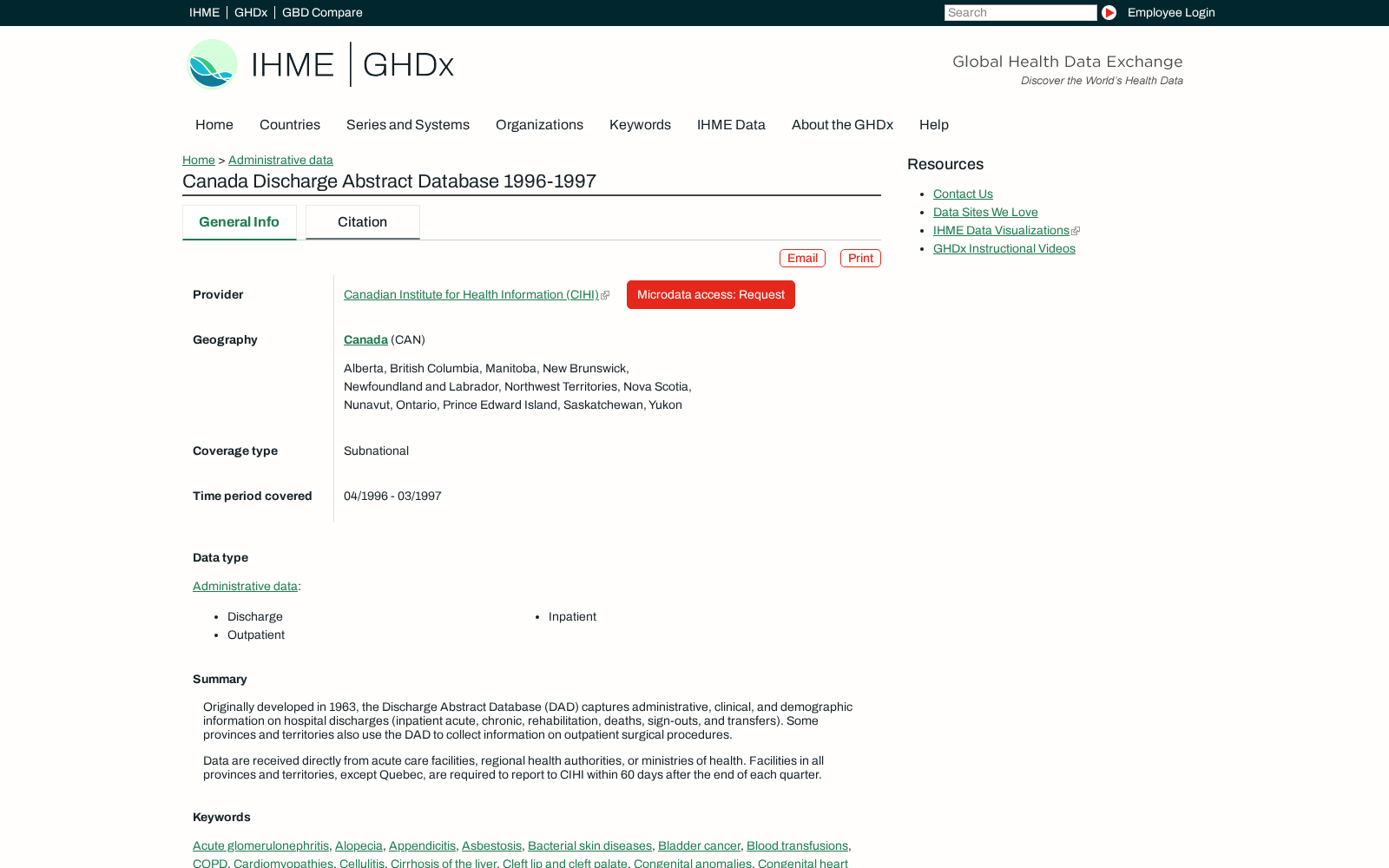Click Bacterial skin diseases keyword
This screenshot has width=1389, height=868.
tap(589, 846)
